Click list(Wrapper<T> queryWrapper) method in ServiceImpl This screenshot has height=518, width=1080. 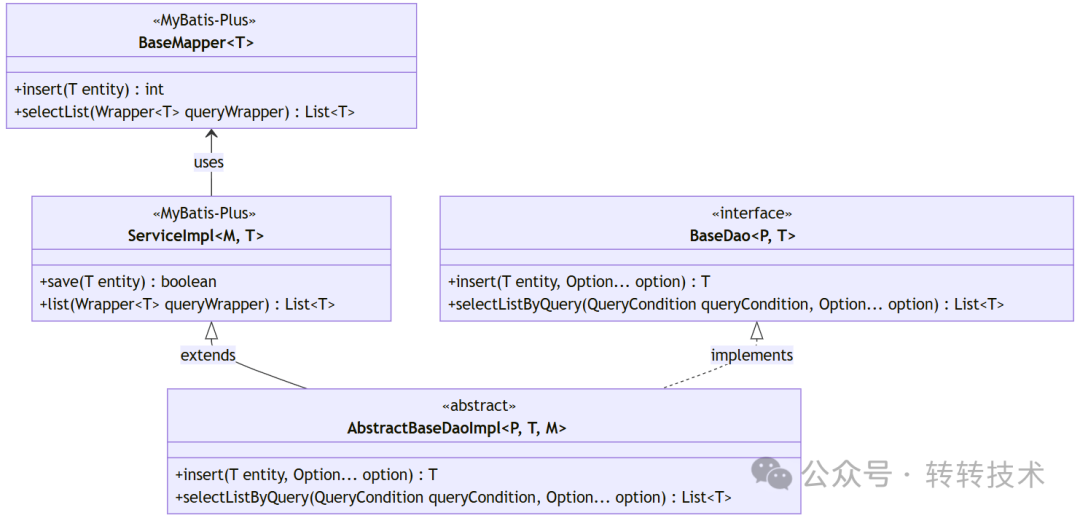(187, 304)
